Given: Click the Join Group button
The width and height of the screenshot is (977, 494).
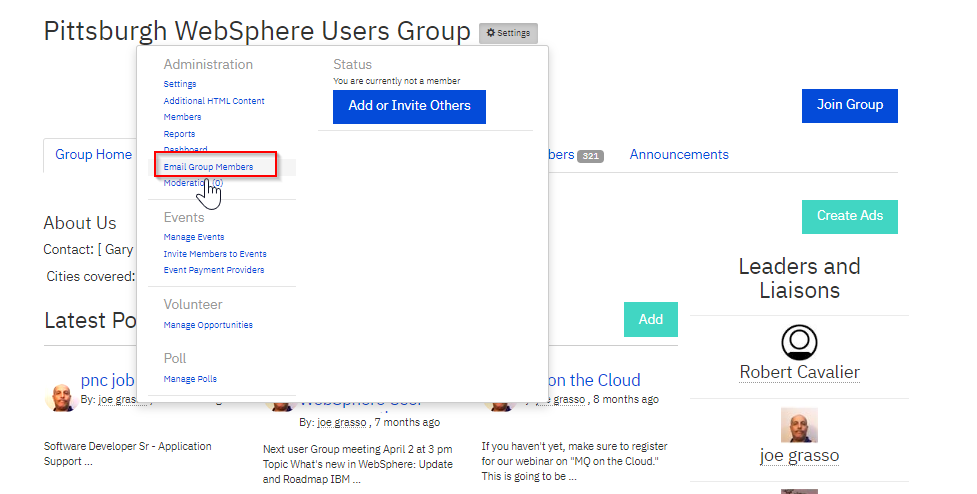Looking at the screenshot, I should tap(850, 105).
